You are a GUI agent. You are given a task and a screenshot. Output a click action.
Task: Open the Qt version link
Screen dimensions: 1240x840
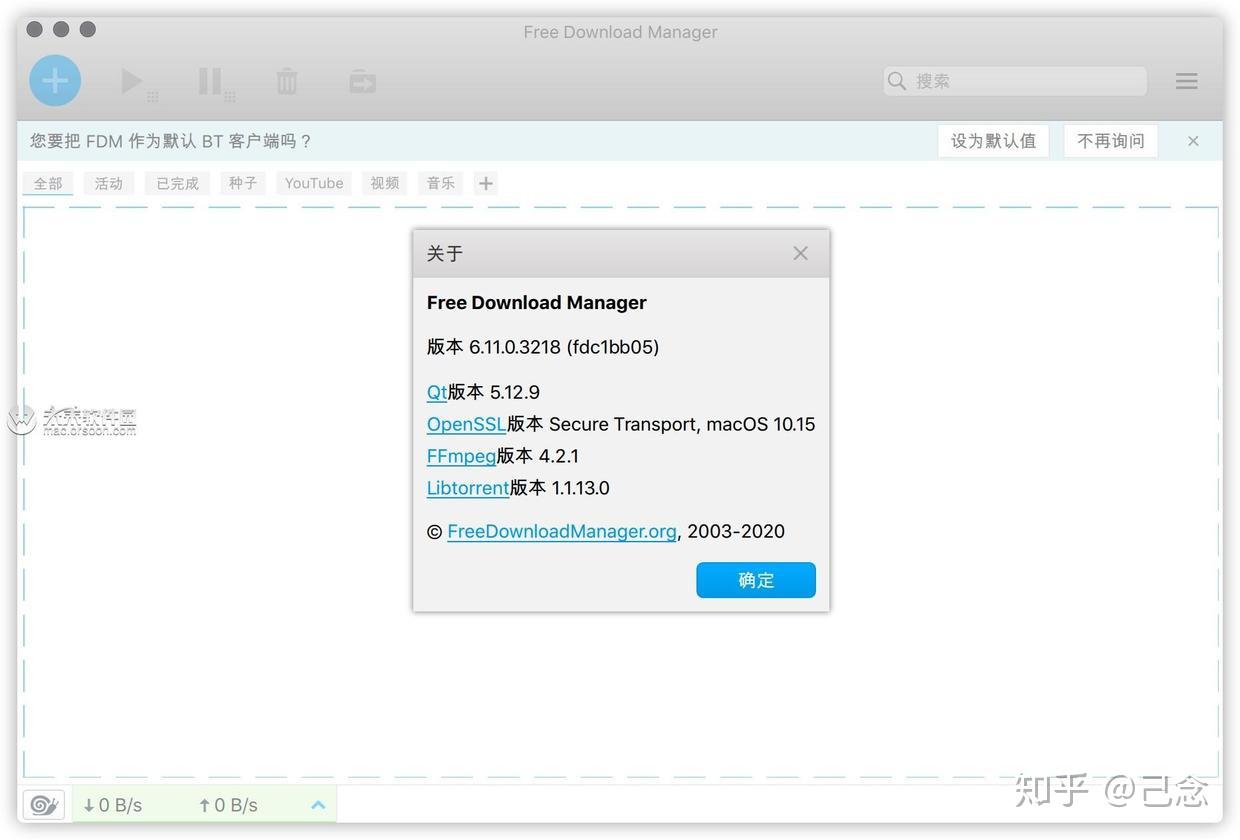pos(435,392)
